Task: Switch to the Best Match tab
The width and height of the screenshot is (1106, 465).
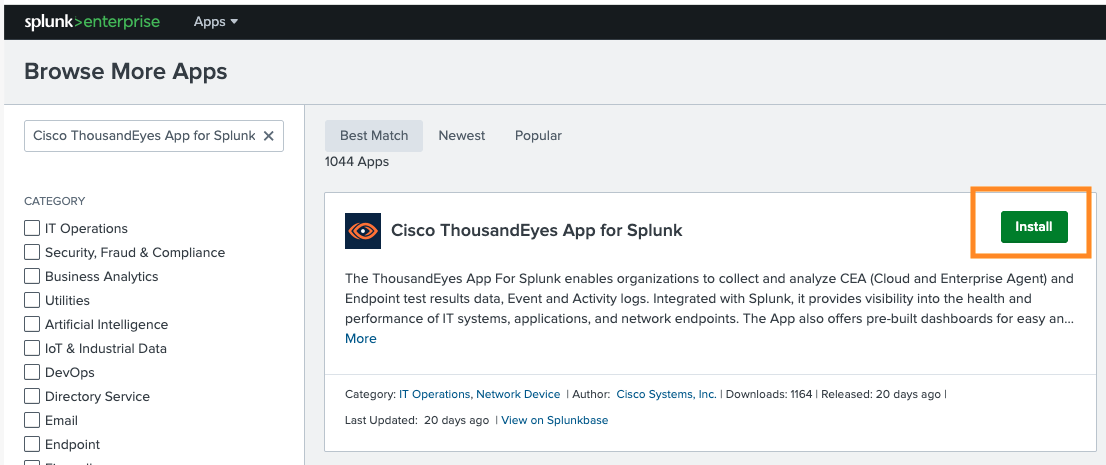Action: 374,136
